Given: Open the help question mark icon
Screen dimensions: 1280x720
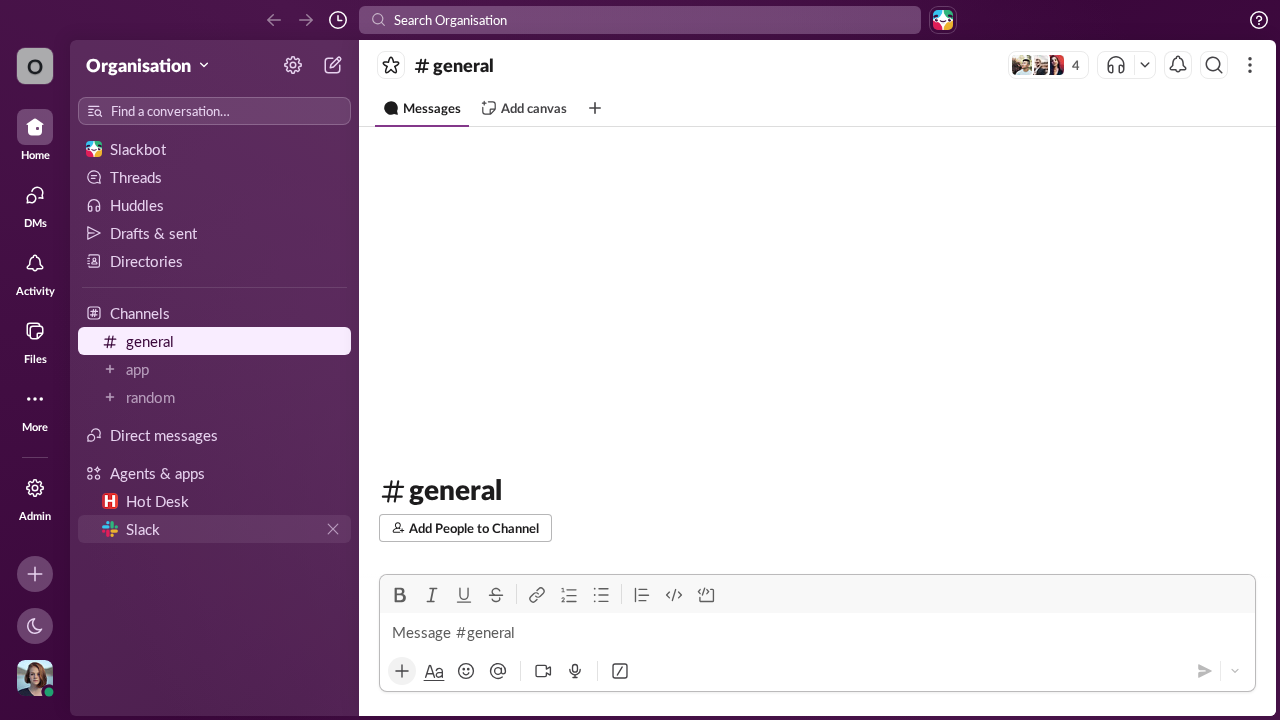Looking at the screenshot, I should click(x=1259, y=20).
